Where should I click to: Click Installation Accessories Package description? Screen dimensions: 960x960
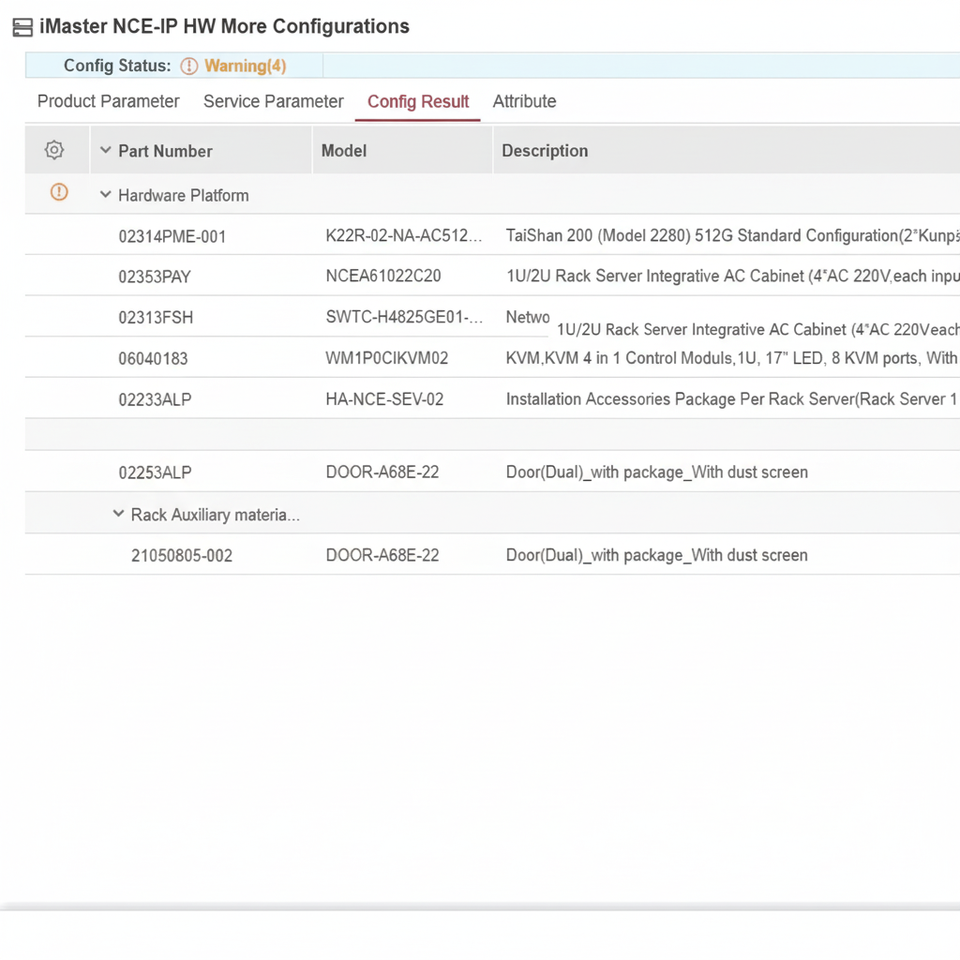tap(732, 399)
